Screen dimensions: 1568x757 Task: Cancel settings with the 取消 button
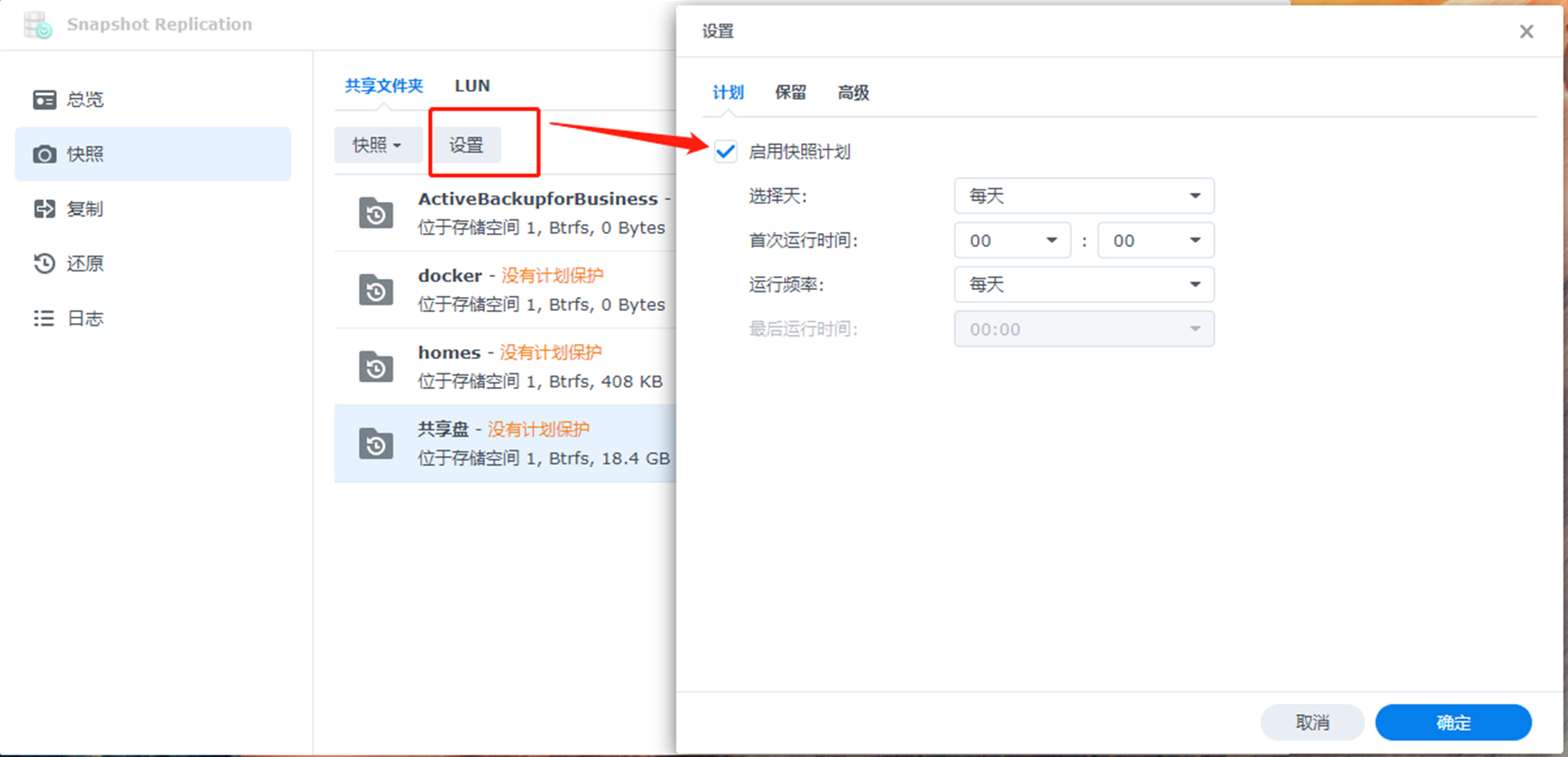1312,722
